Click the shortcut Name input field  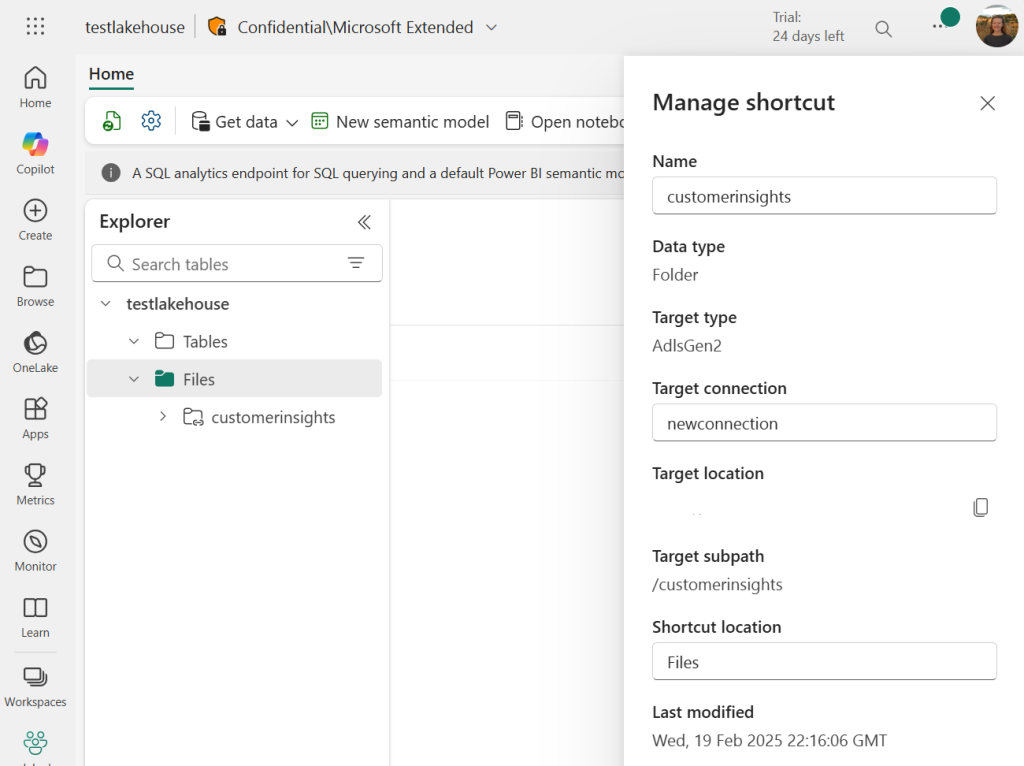[x=824, y=196]
